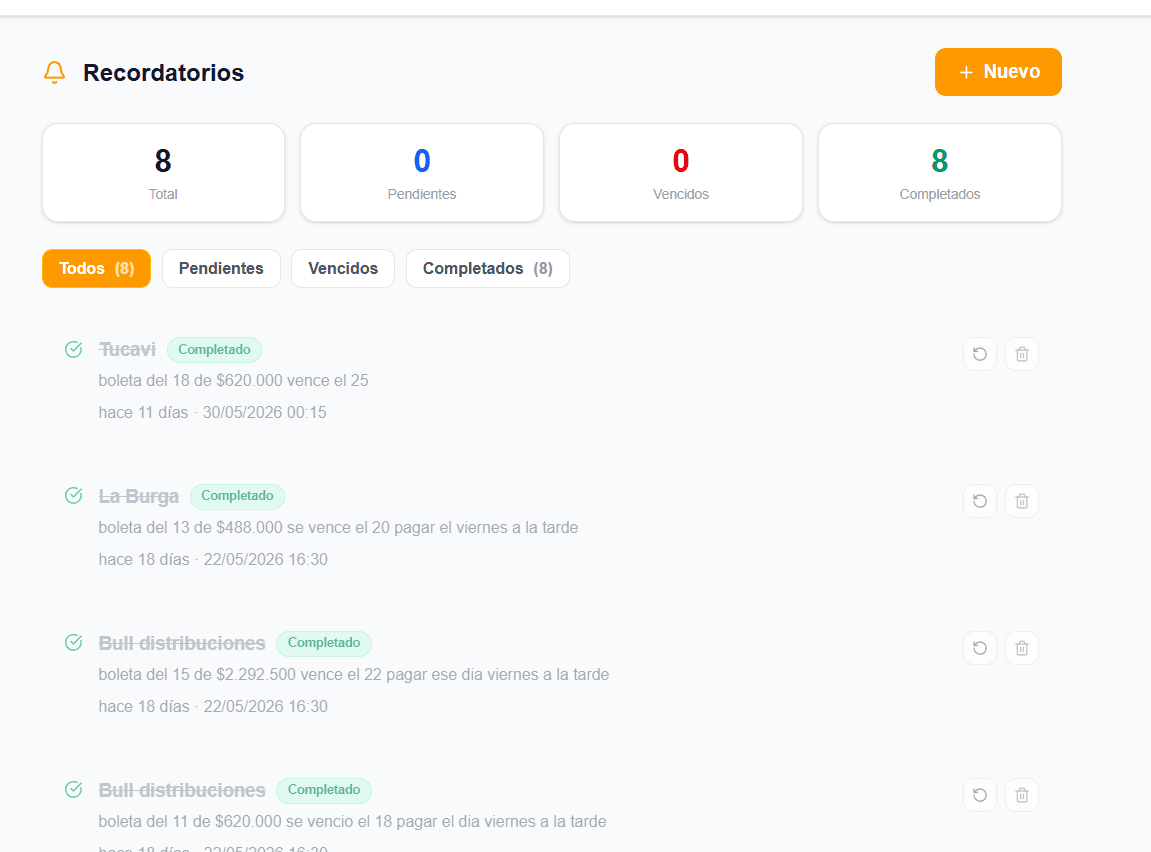
Task: Delete the La Burga reminder
Action: pyautogui.click(x=1021, y=501)
